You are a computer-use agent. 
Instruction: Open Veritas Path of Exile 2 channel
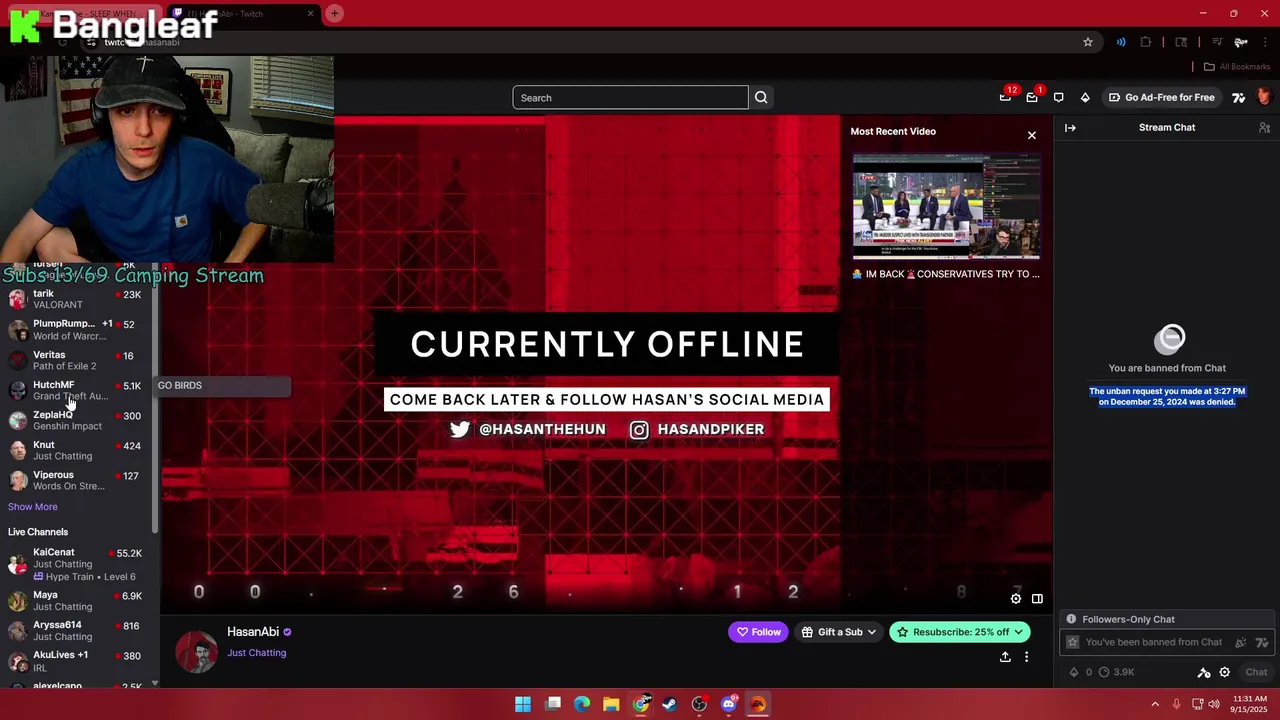[76, 360]
